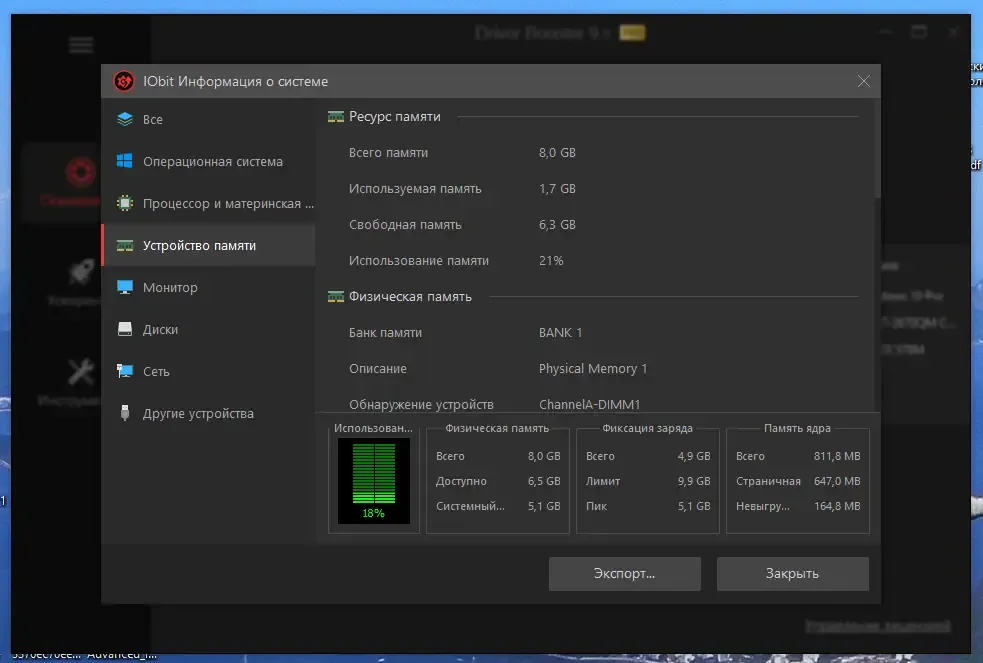Click the layered stack icon beside Все
This screenshot has width=983, height=663.
tap(125, 119)
